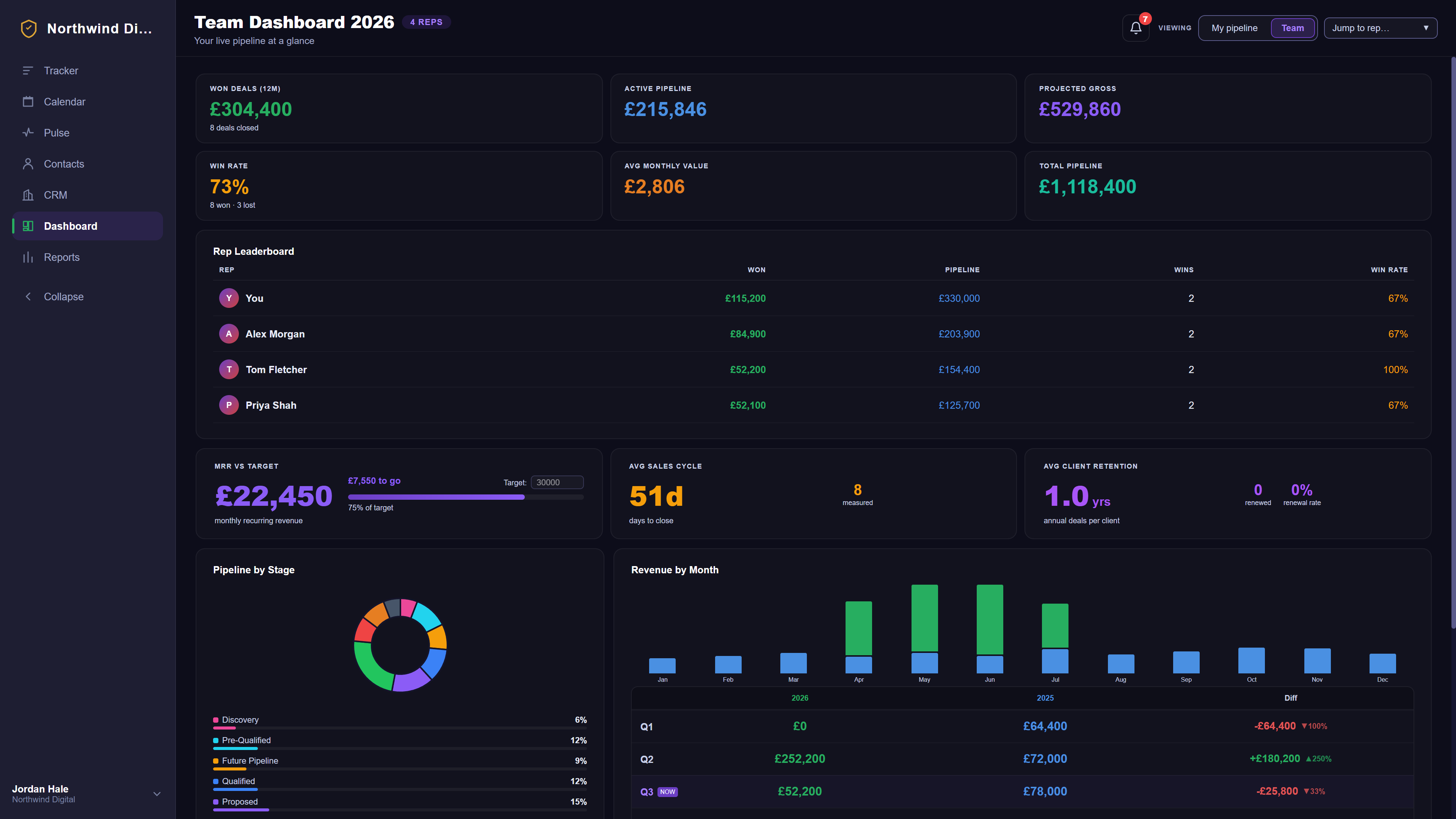Click Tom Fletcher's 100% win rate
The height and width of the screenshot is (819, 1456).
(x=1395, y=369)
